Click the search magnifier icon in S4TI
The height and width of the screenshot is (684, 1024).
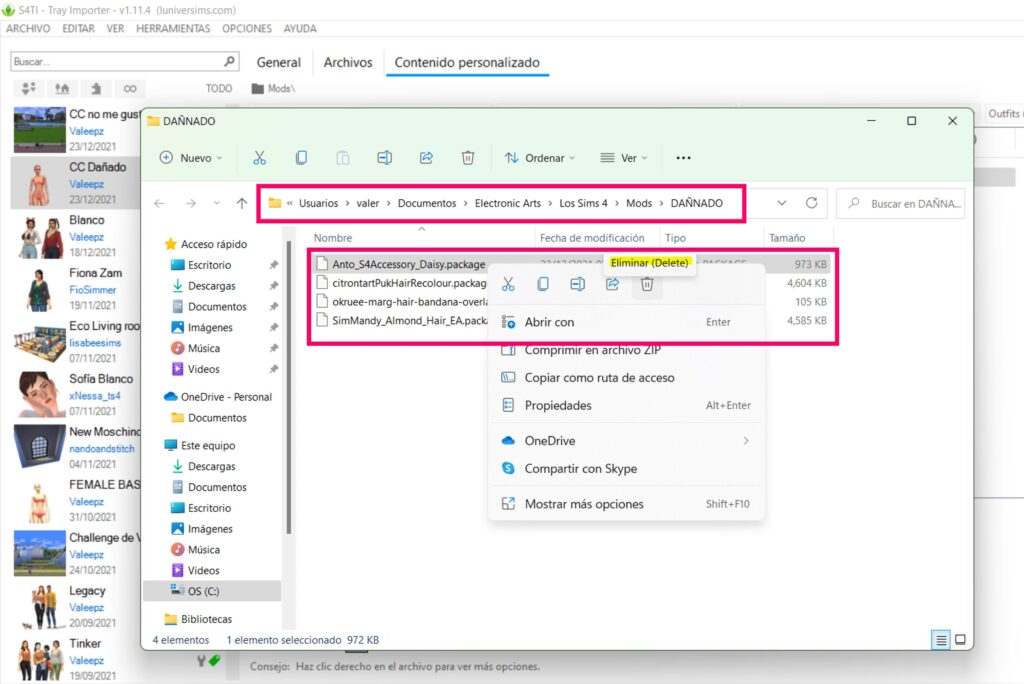coord(229,61)
